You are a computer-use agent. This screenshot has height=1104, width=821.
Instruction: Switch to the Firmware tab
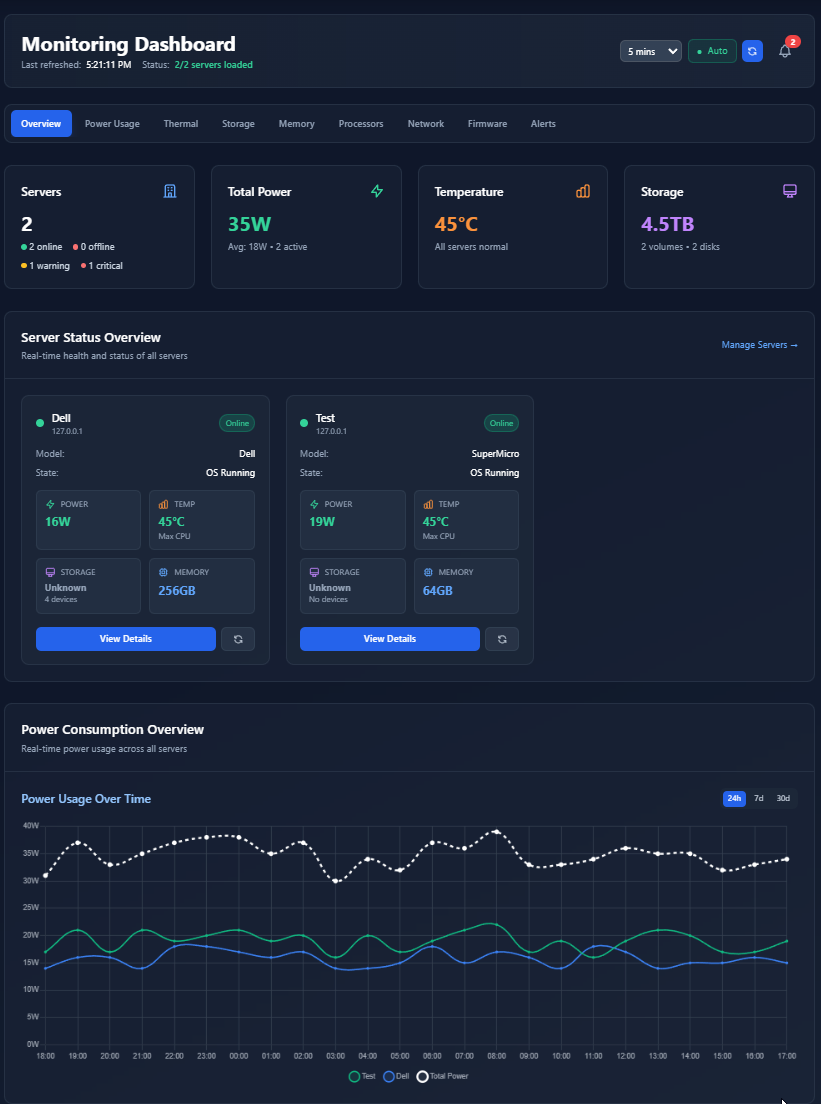487,124
